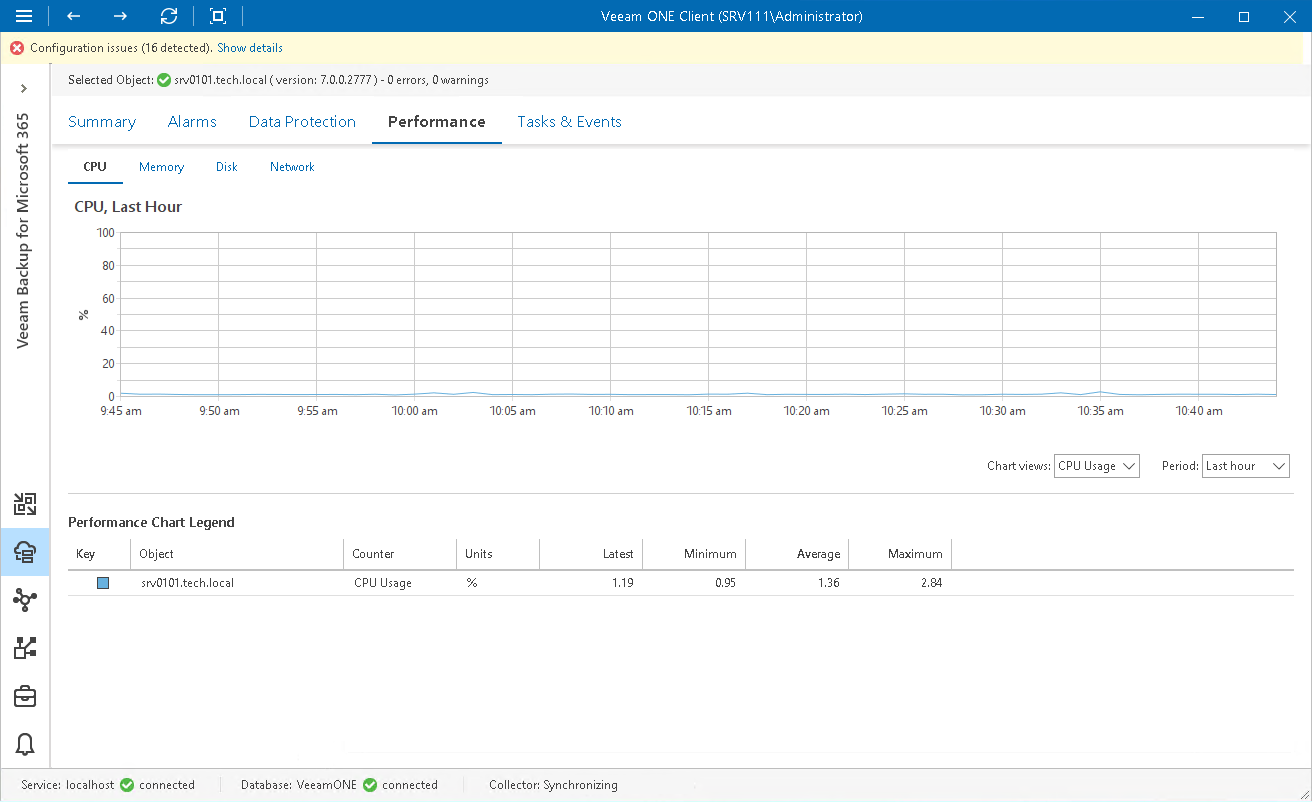Select the srv0101.tech.local legend row

[x=680, y=583]
